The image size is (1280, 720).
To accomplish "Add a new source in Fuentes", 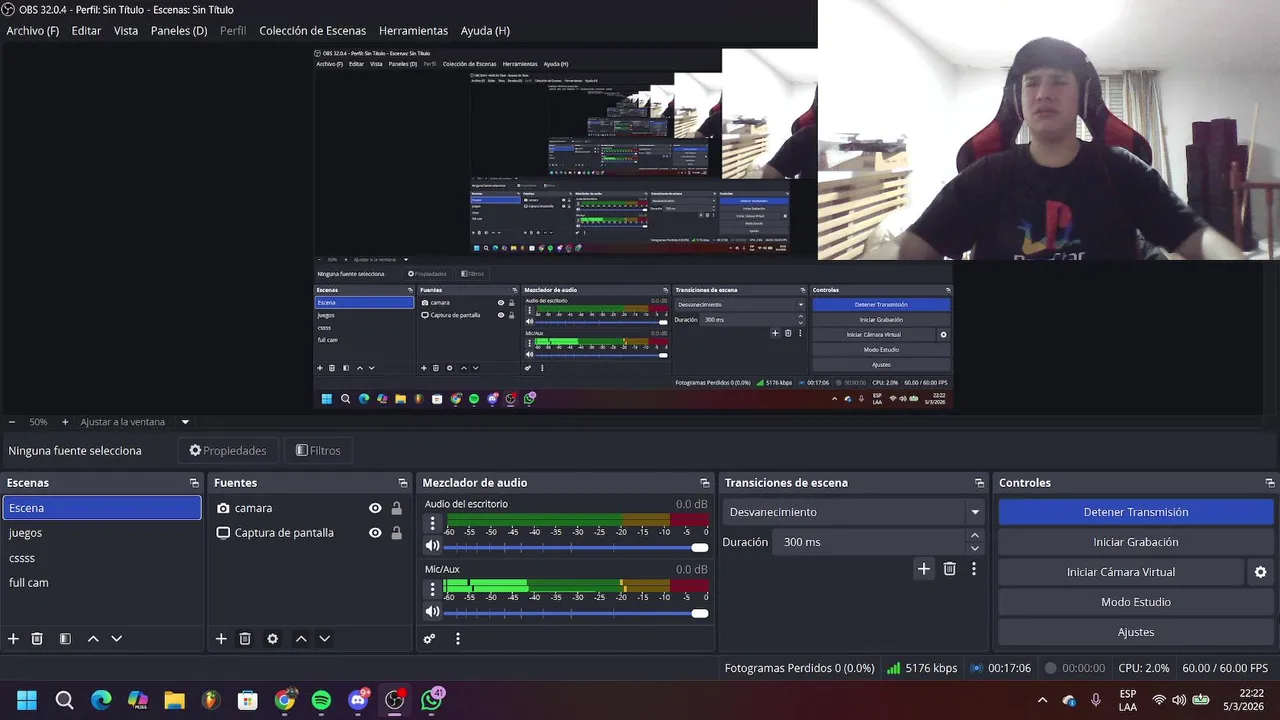I will [x=221, y=639].
